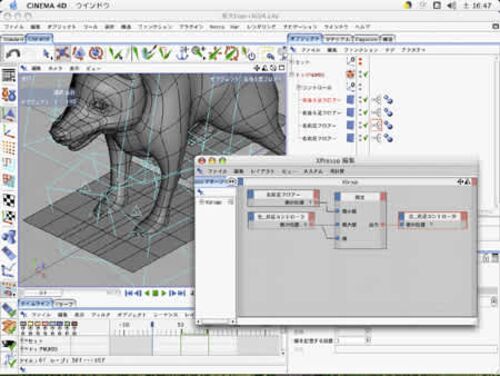
Task: Toggle green checkmark on the last floor object
Action: pyautogui.click(x=366, y=138)
